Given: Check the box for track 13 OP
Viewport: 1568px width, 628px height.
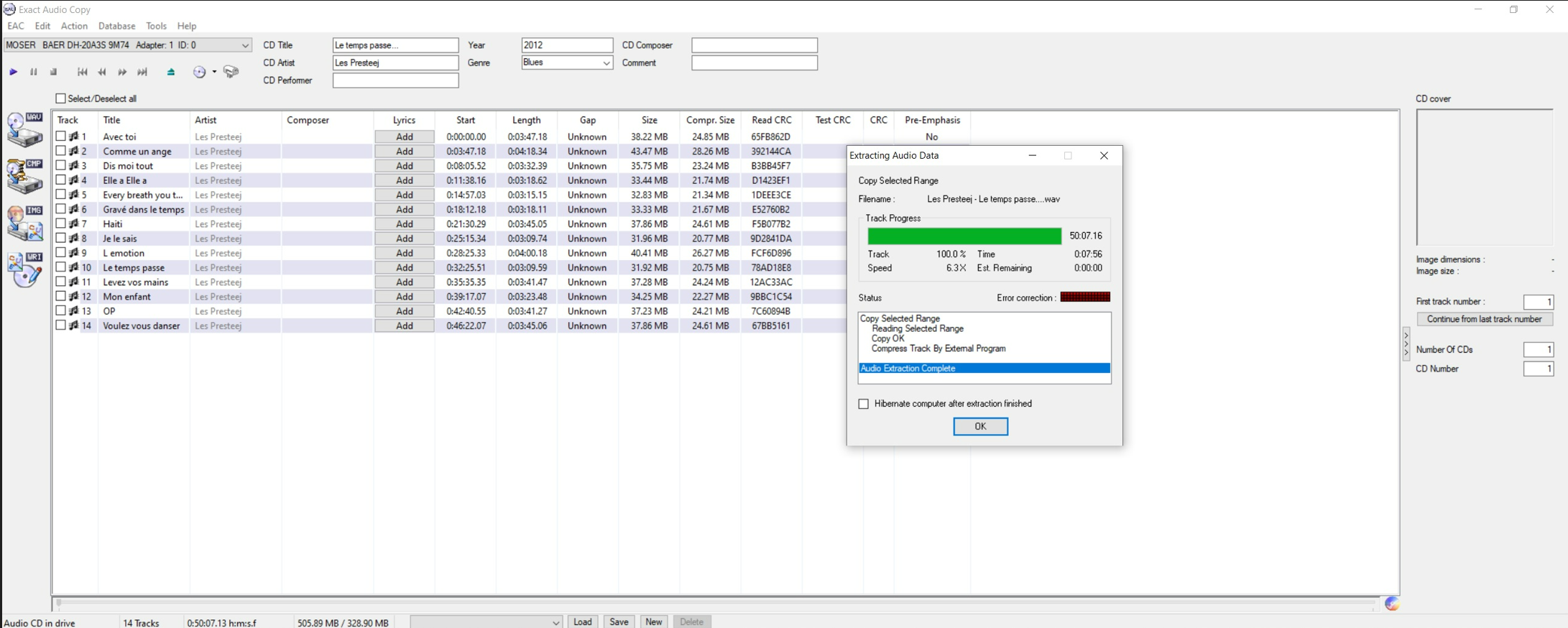Looking at the screenshot, I should (x=60, y=310).
